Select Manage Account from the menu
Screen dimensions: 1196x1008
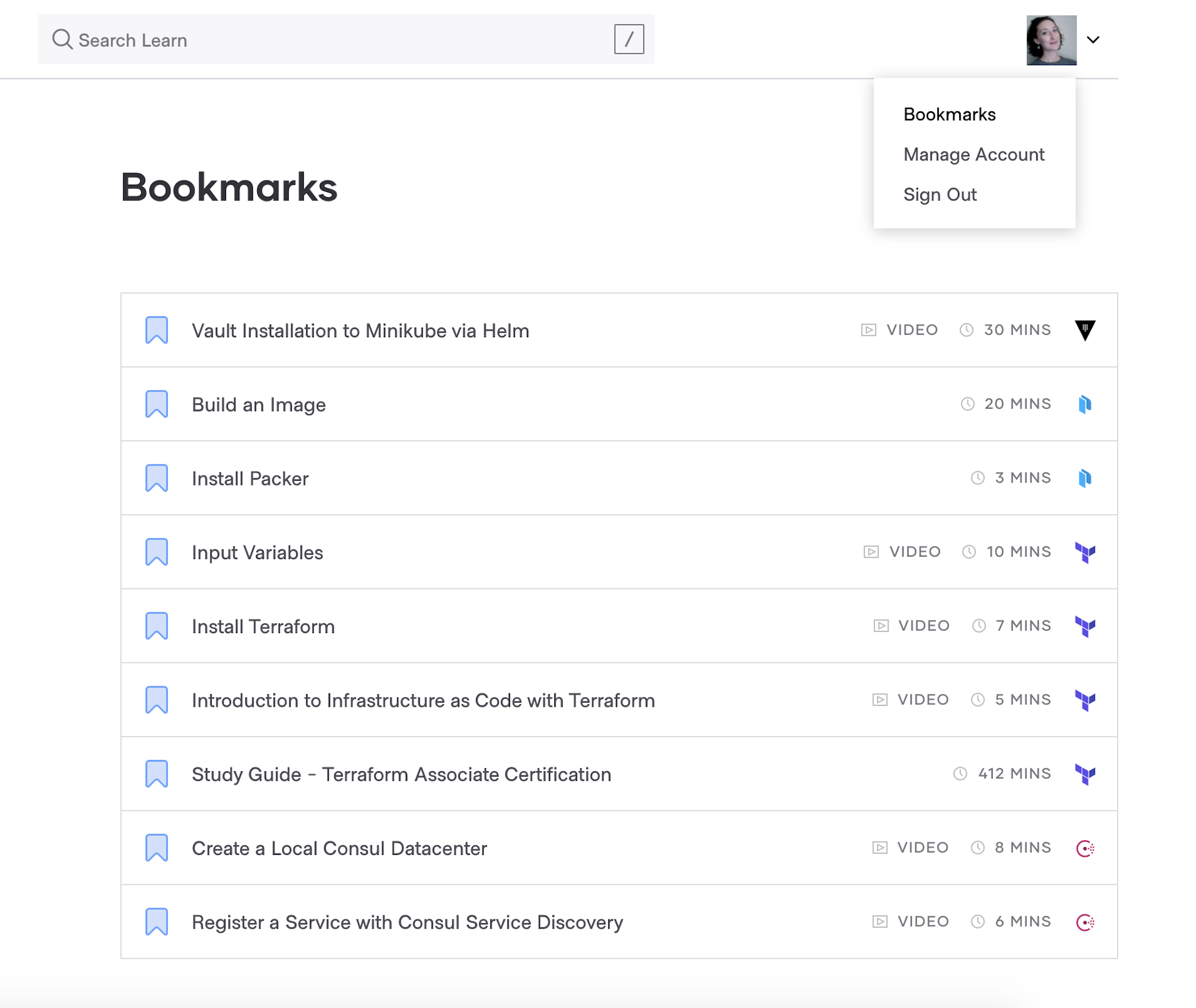974,154
